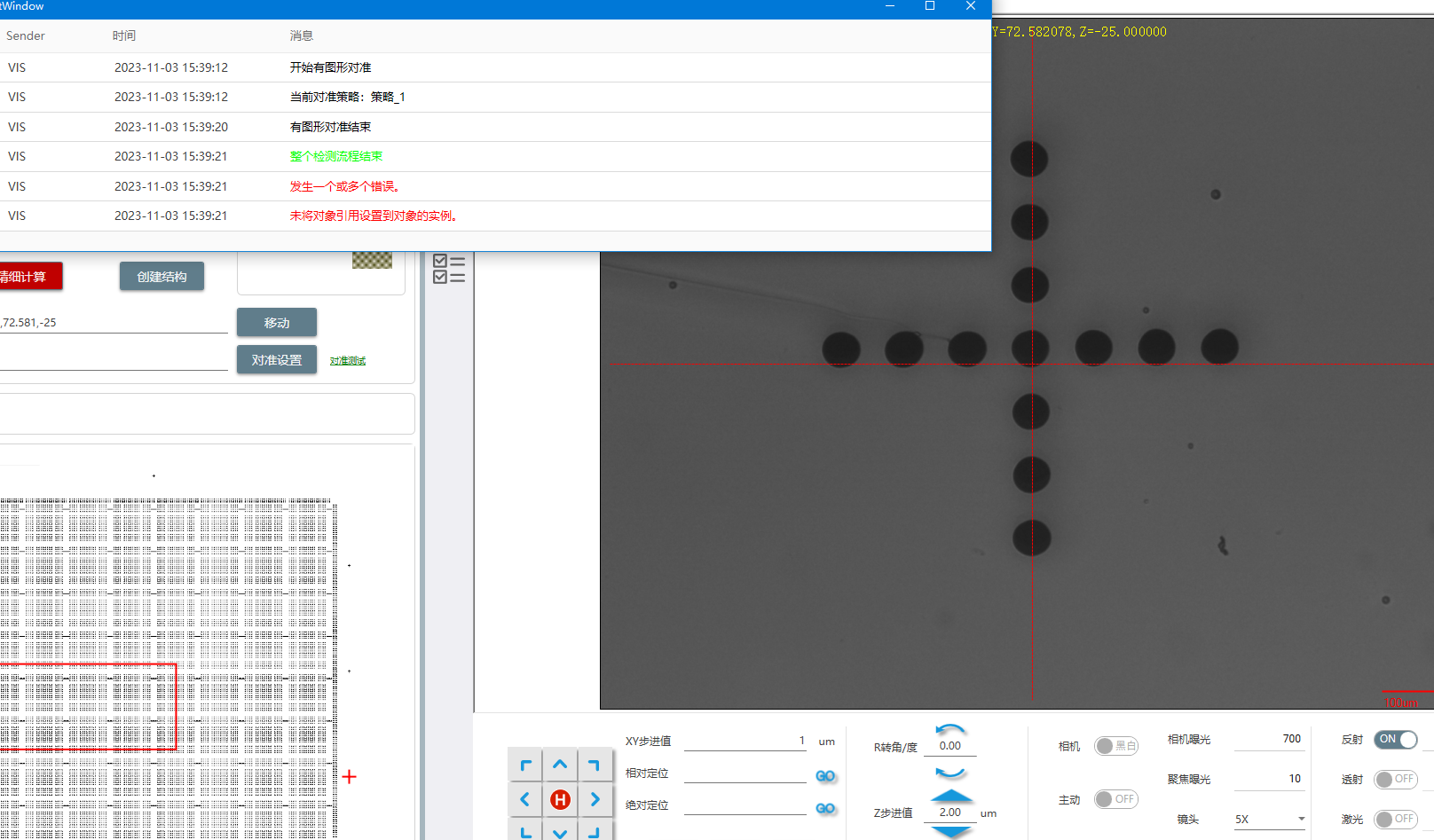Enable 透射 switch
This screenshot has height=840, width=1434.
[1396, 779]
